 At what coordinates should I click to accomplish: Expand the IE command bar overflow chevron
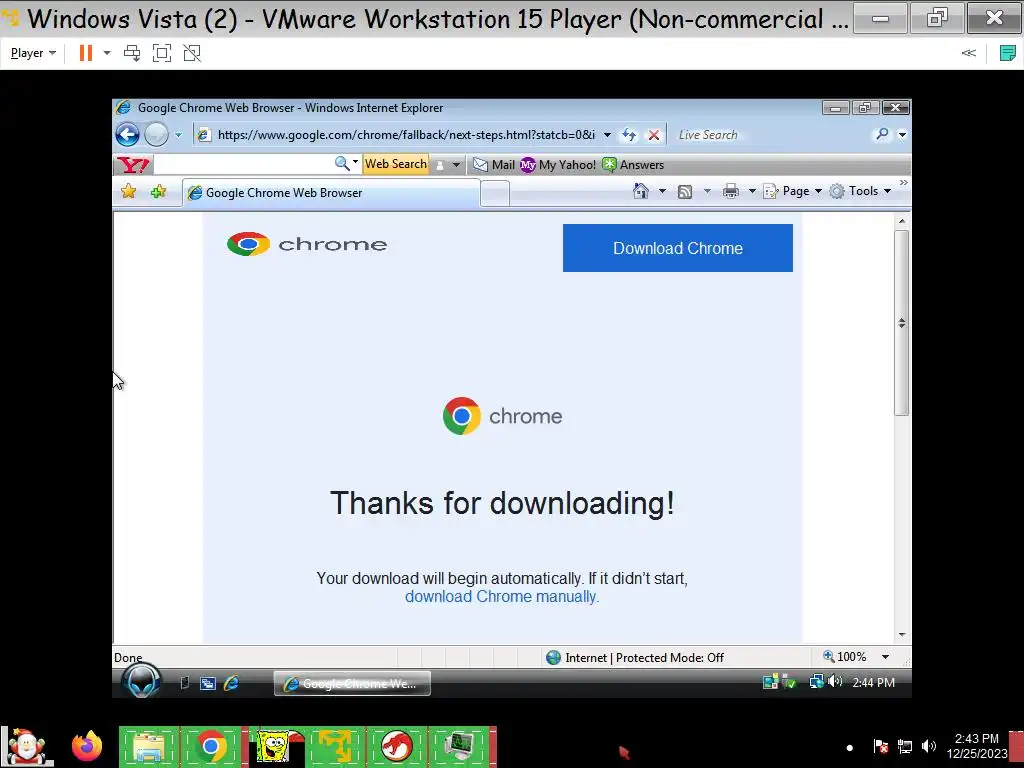coord(903,183)
